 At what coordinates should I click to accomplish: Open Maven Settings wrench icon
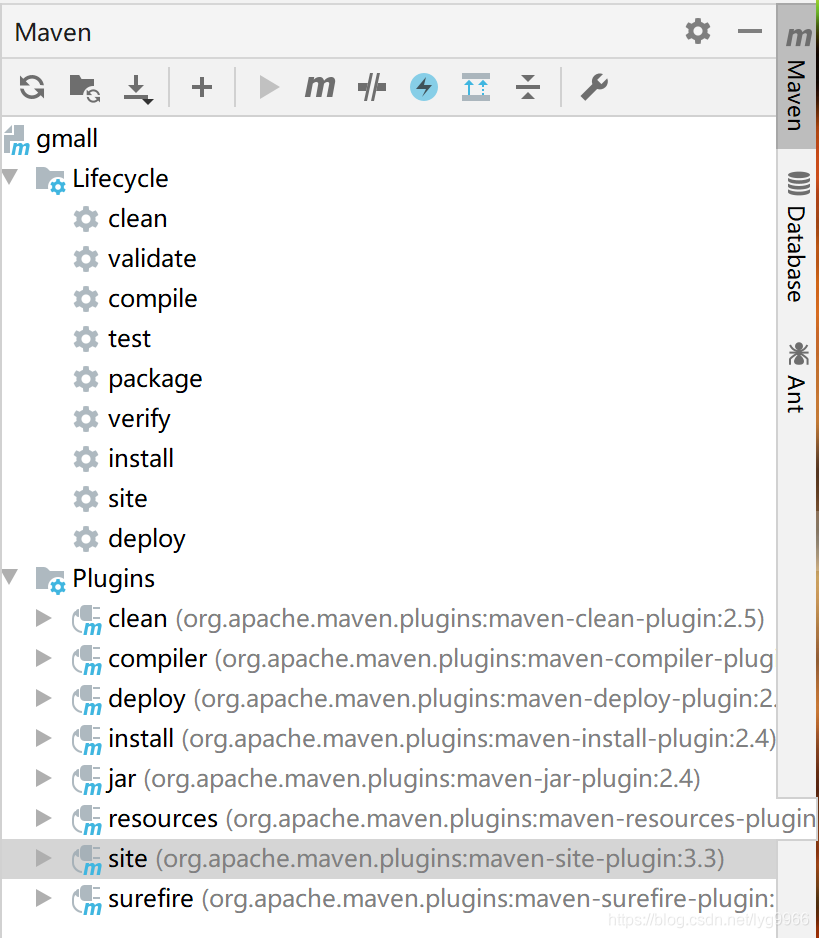[x=594, y=87]
